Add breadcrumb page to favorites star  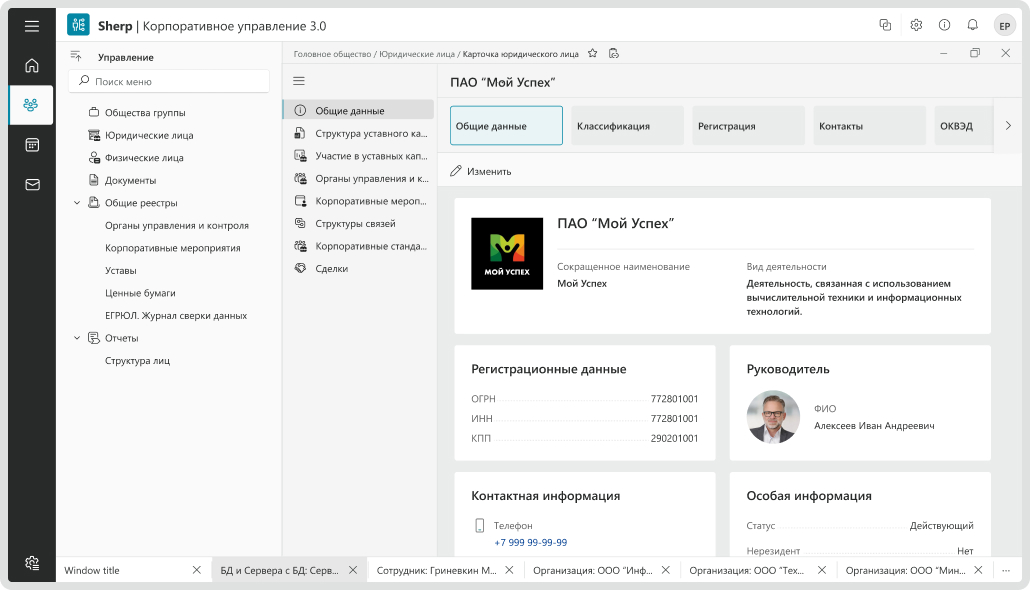[x=592, y=53]
